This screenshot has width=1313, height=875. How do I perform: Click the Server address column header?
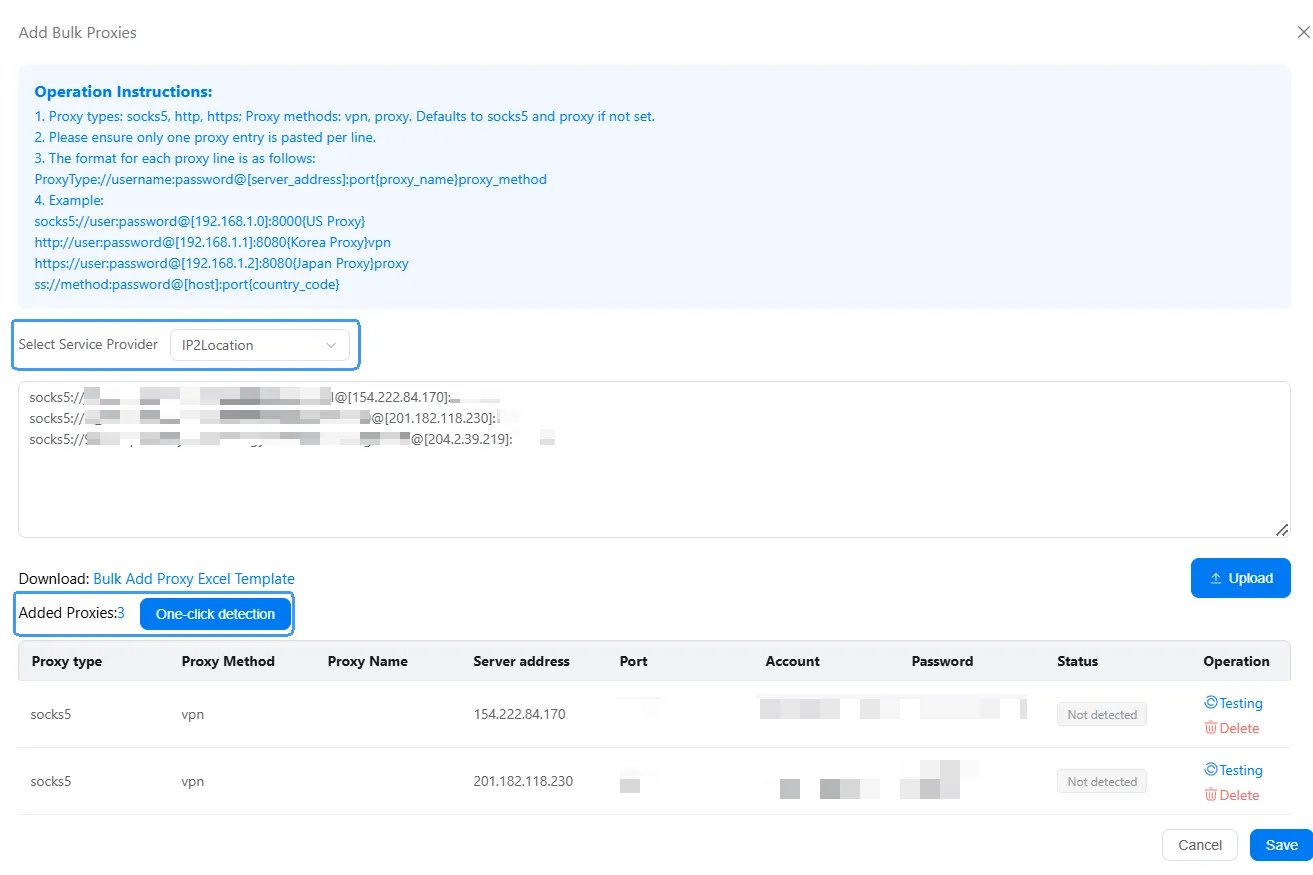[x=521, y=661]
